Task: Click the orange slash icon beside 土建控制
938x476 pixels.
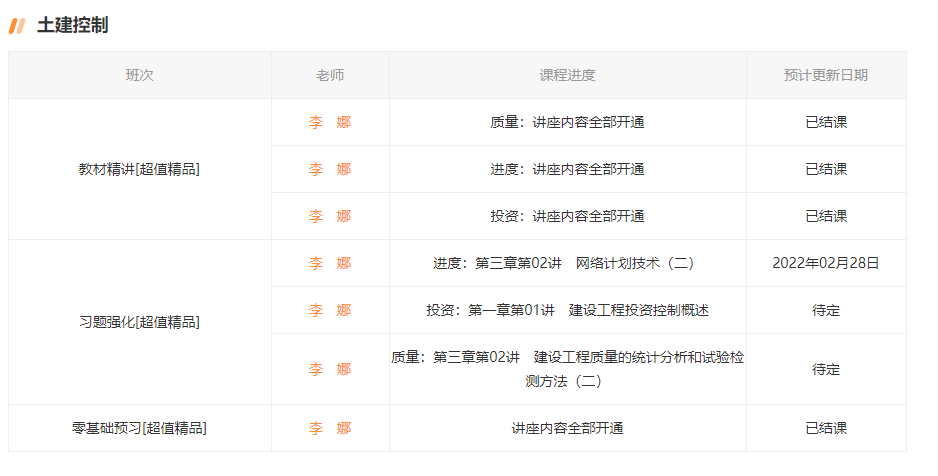Action: point(17,26)
